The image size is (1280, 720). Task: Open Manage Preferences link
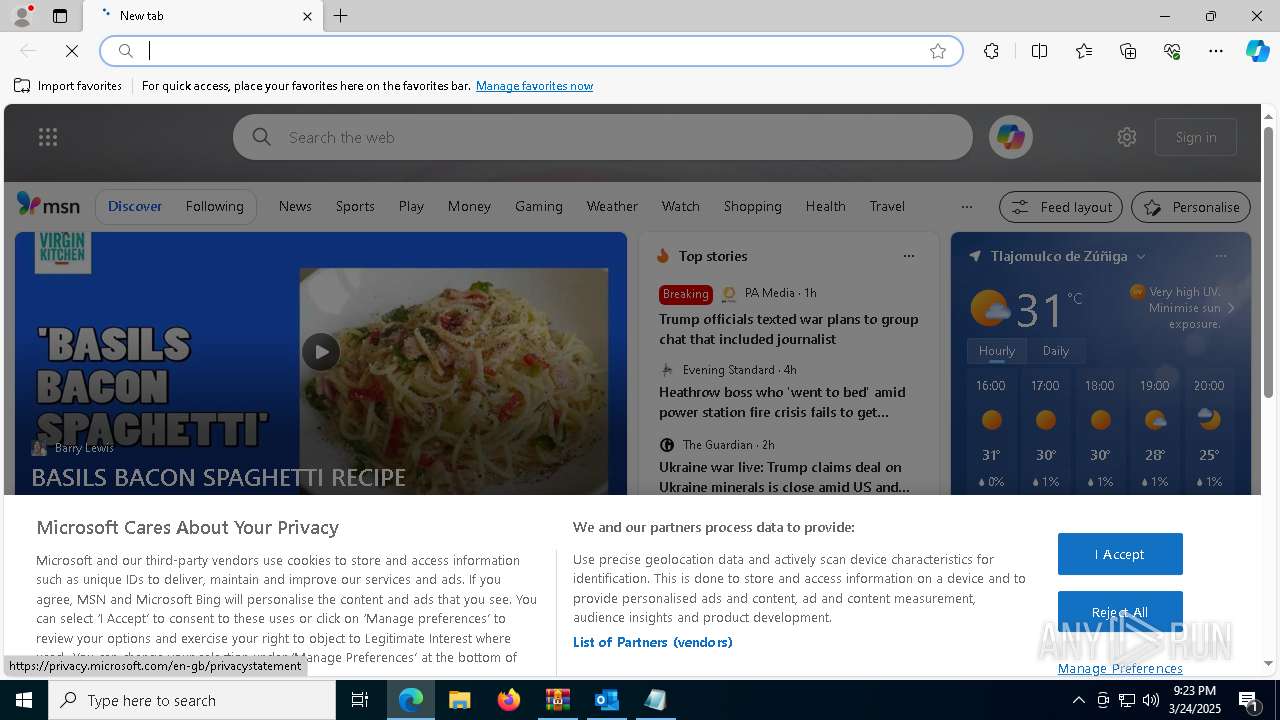(x=1120, y=668)
